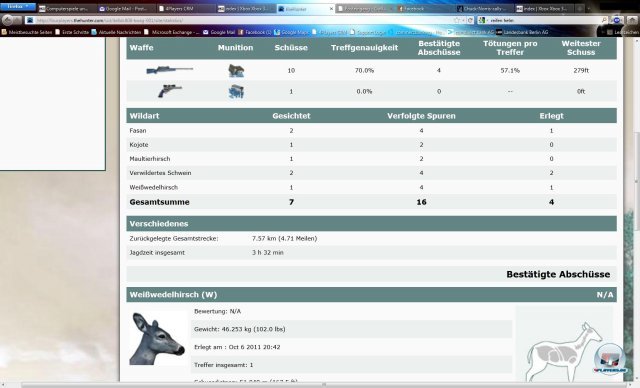Open the Erste Schritte bookmark

pos(71,32)
